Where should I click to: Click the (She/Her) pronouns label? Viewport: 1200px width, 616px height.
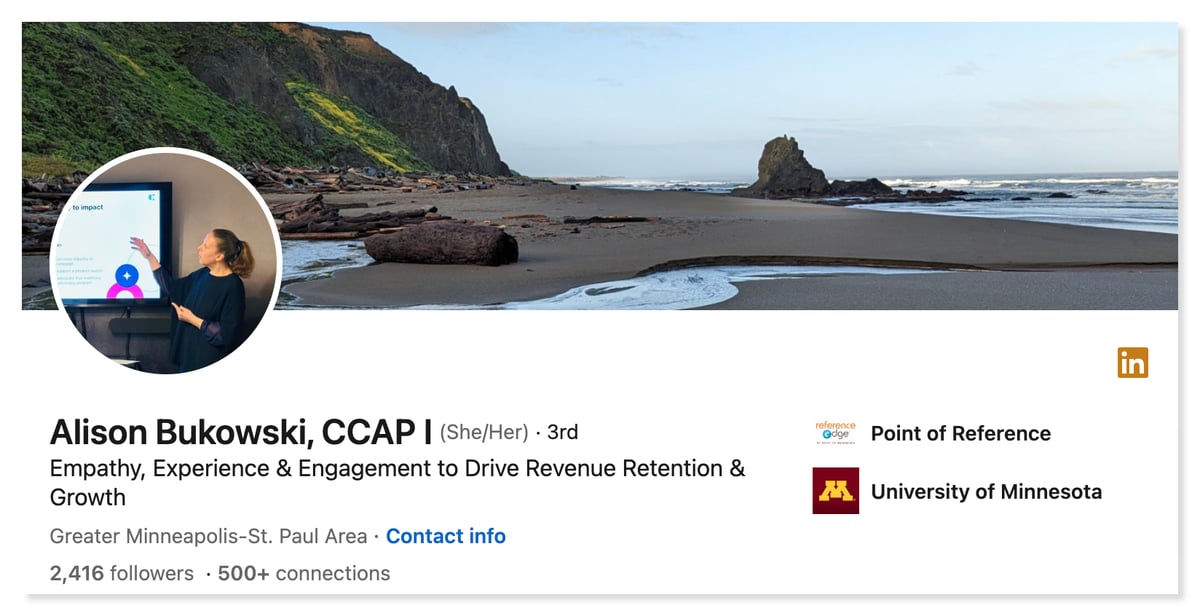(x=484, y=432)
